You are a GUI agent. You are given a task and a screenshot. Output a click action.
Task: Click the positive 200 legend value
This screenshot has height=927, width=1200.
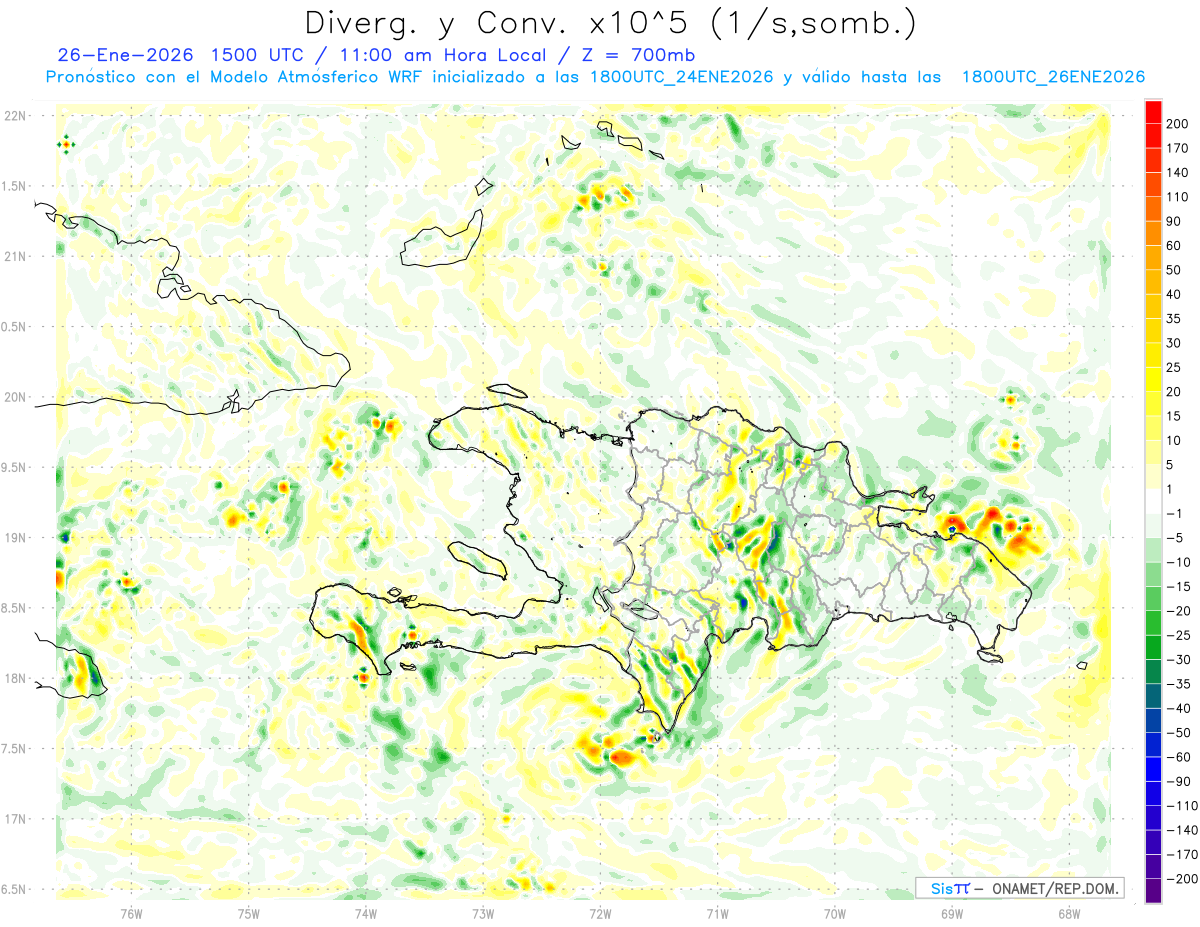tap(1177, 124)
